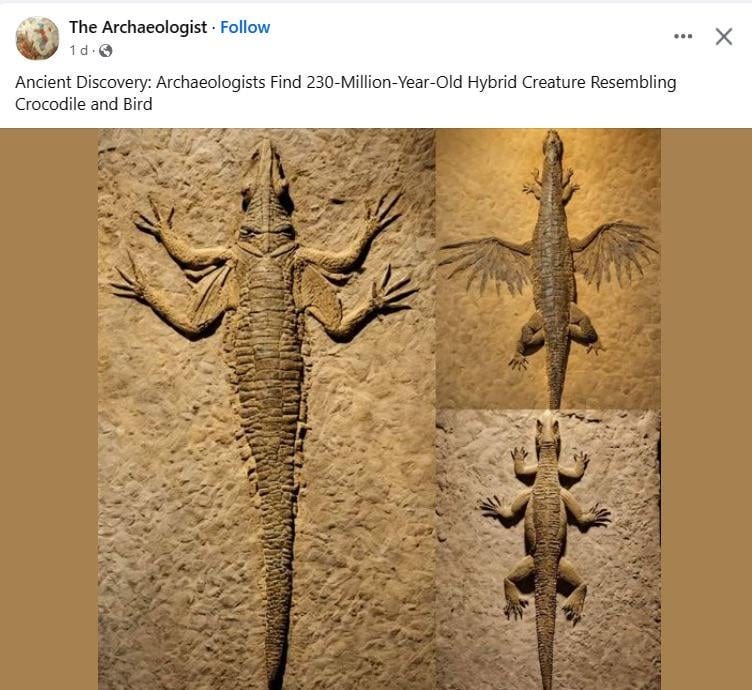The image size is (752, 690).
Task: Open the winged creature fossil image
Action: 549,269
